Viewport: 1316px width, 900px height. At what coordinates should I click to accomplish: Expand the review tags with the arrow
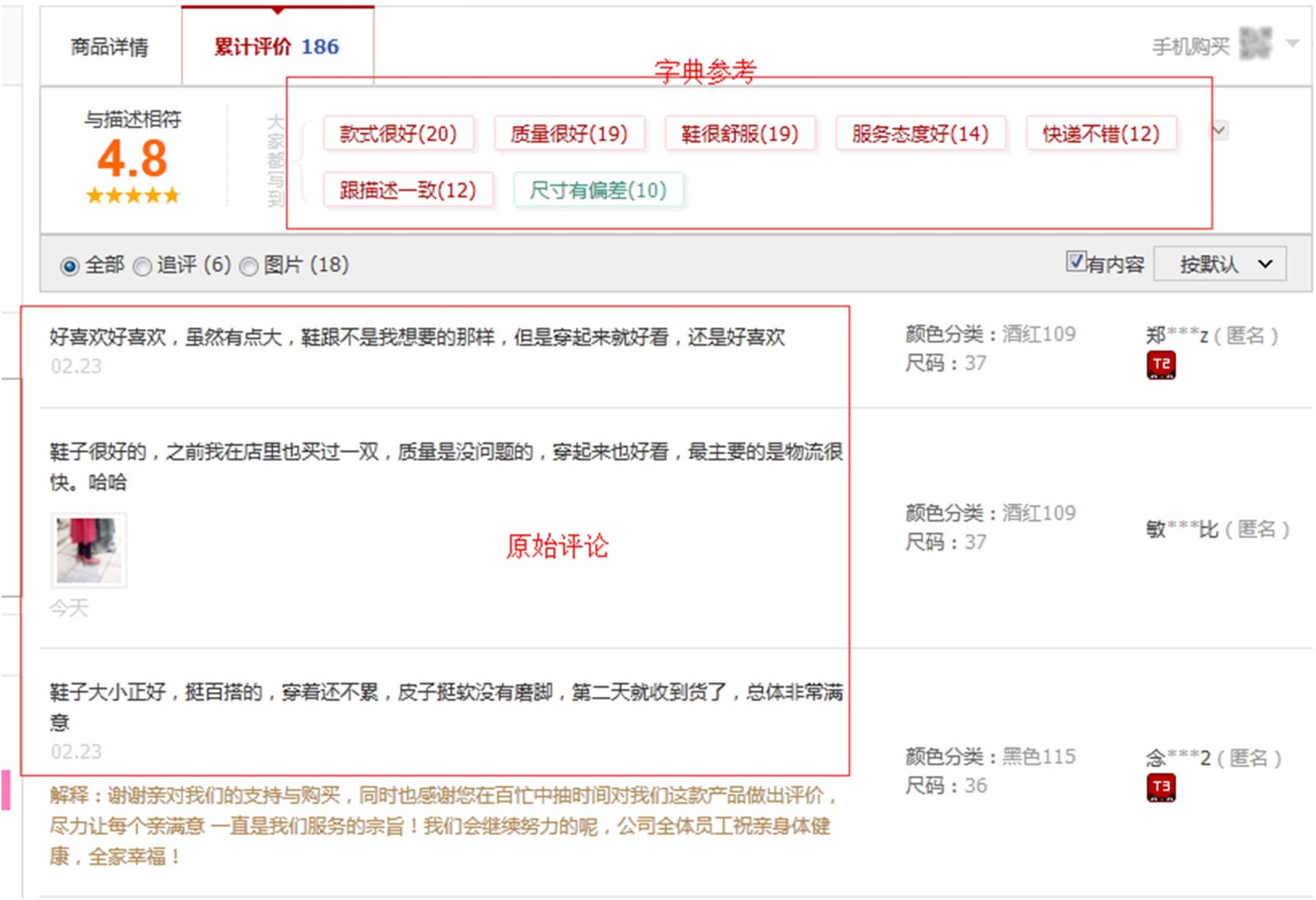tap(1219, 131)
